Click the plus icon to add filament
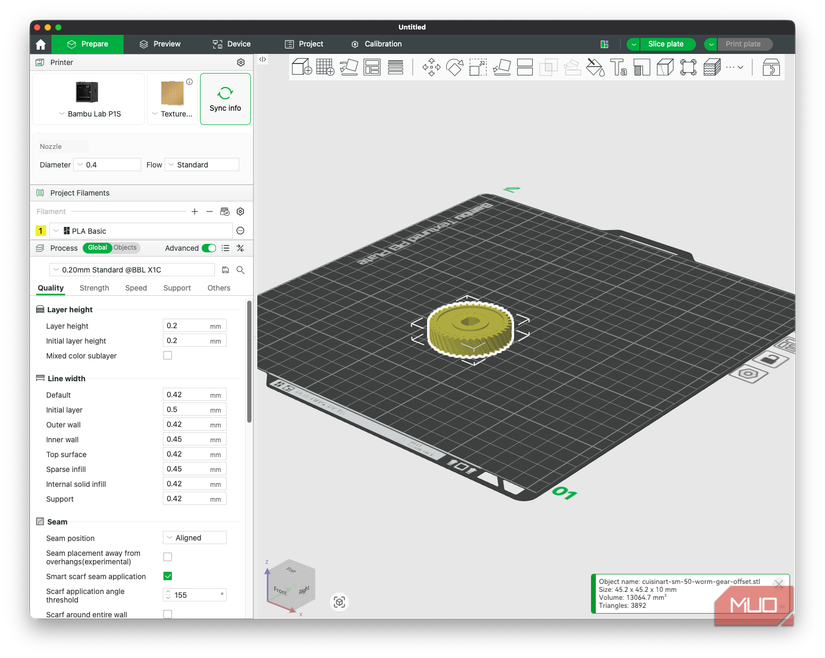The width and height of the screenshot is (825, 658). pos(195,211)
